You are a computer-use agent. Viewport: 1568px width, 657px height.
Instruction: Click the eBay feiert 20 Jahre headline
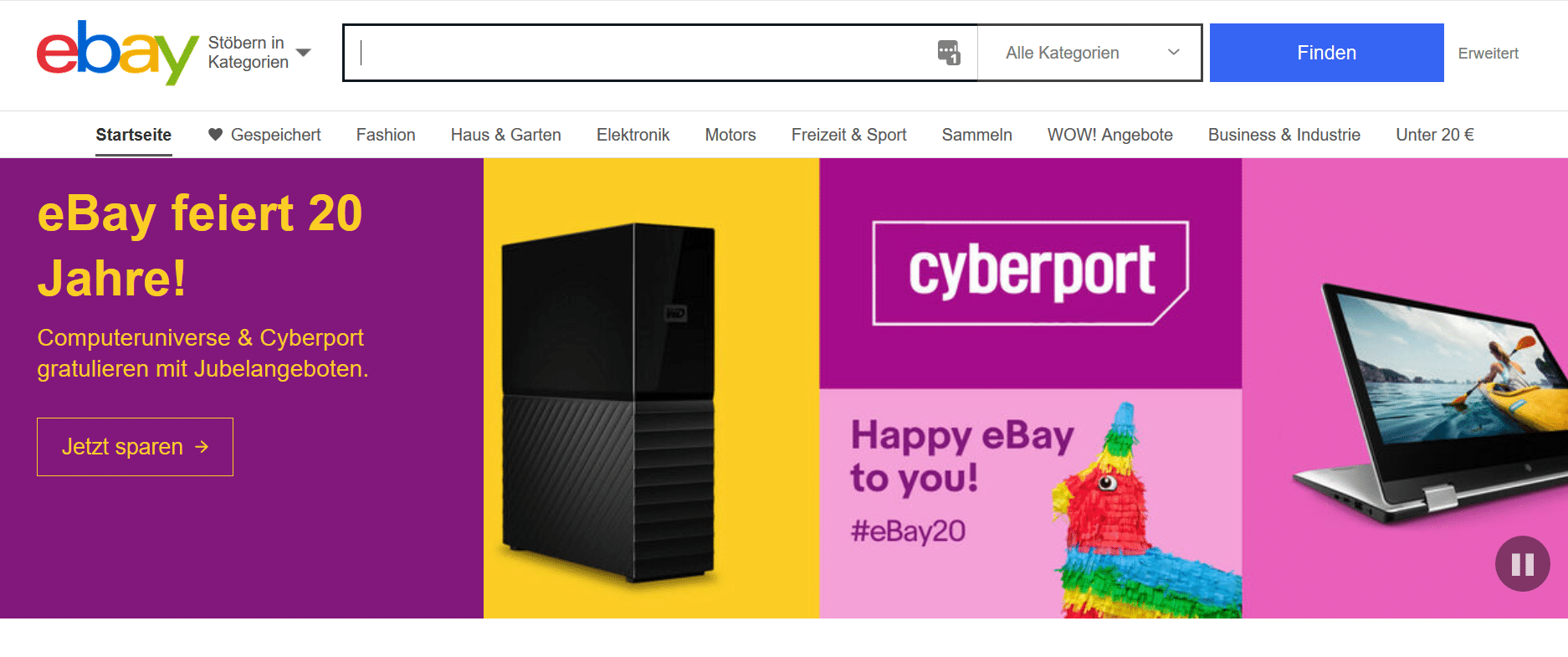point(200,245)
